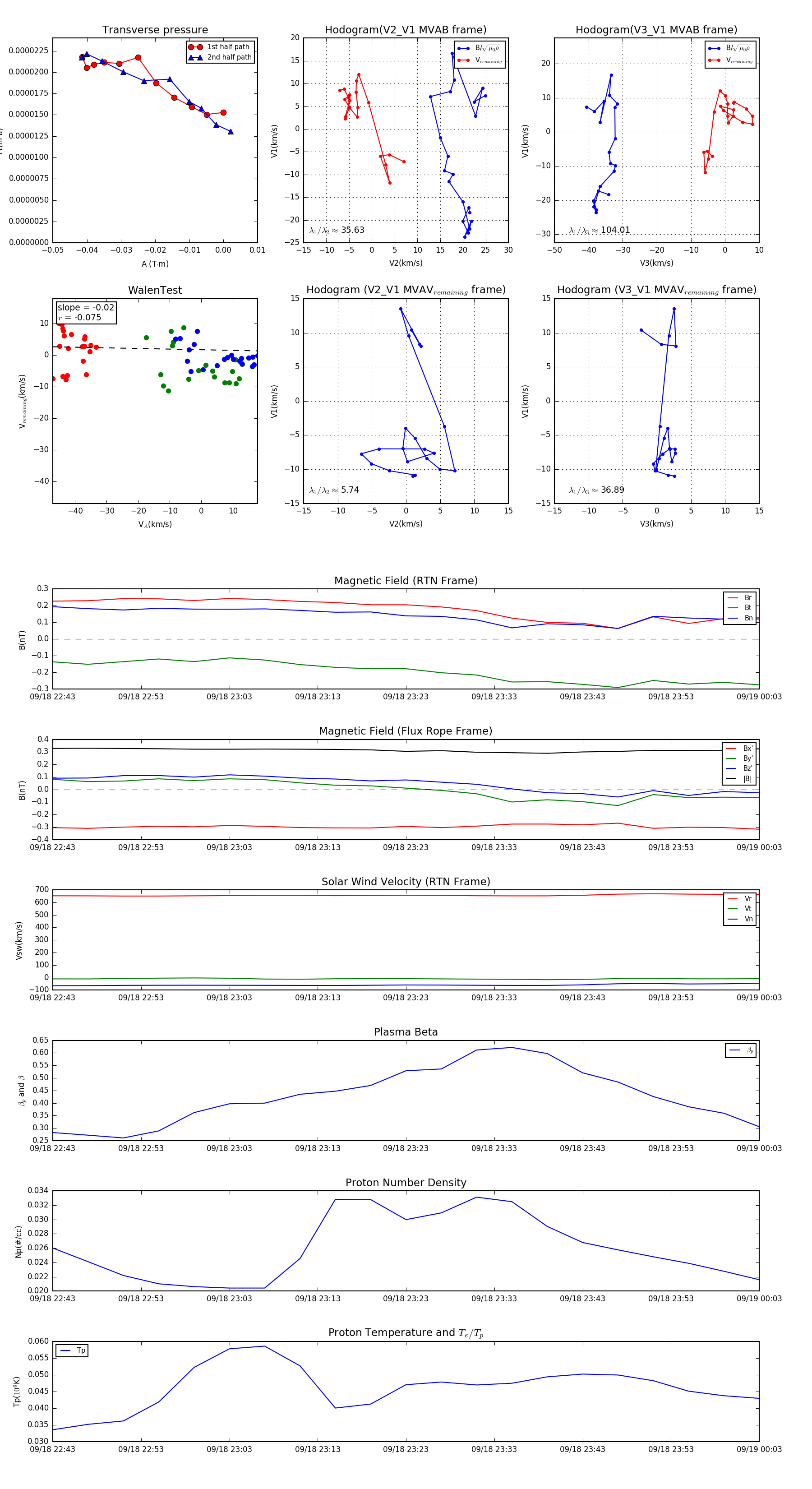Click the "Solar Wind Velocity (RTN Frame)" title

coord(406,882)
